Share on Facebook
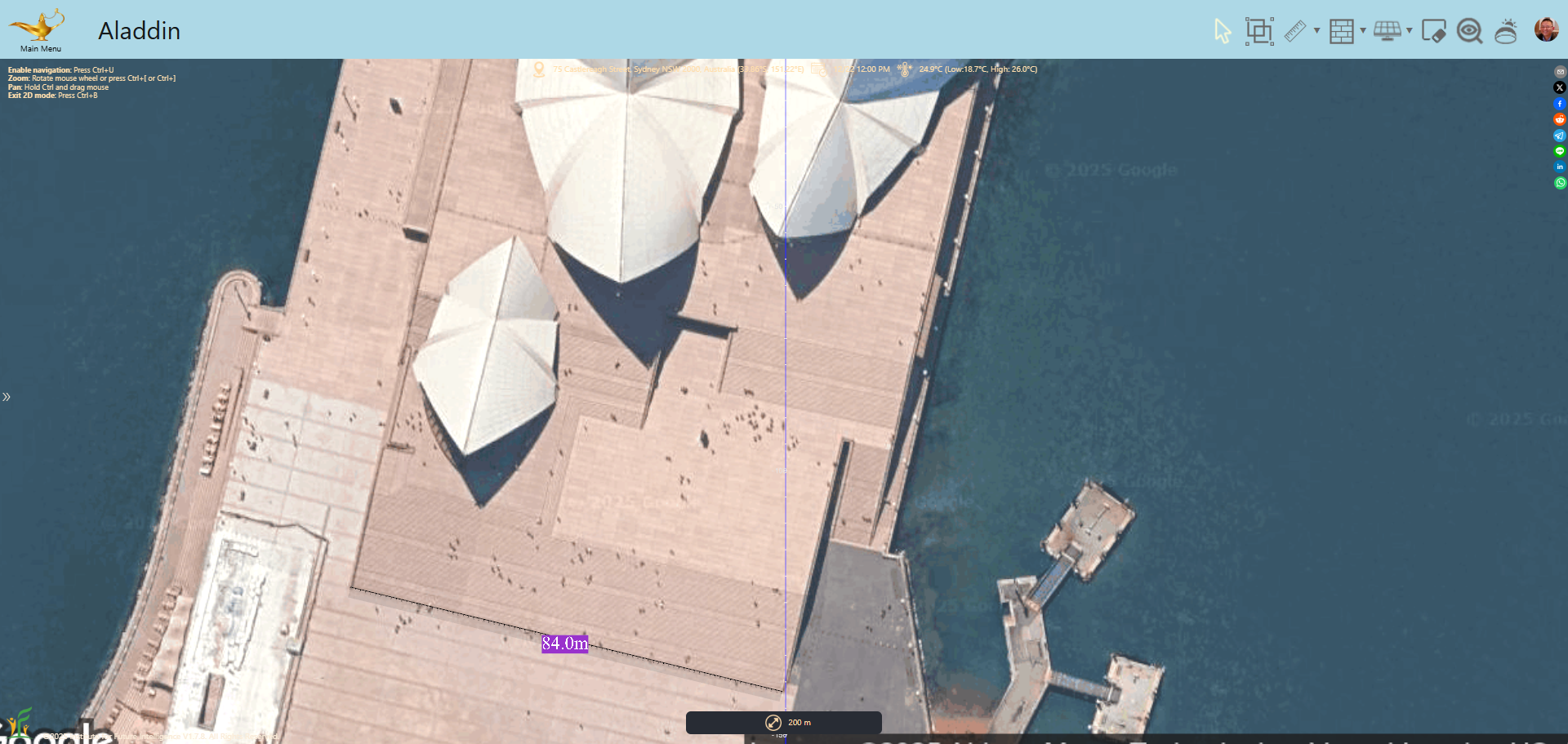This screenshot has width=1568, height=744. [x=1560, y=104]
